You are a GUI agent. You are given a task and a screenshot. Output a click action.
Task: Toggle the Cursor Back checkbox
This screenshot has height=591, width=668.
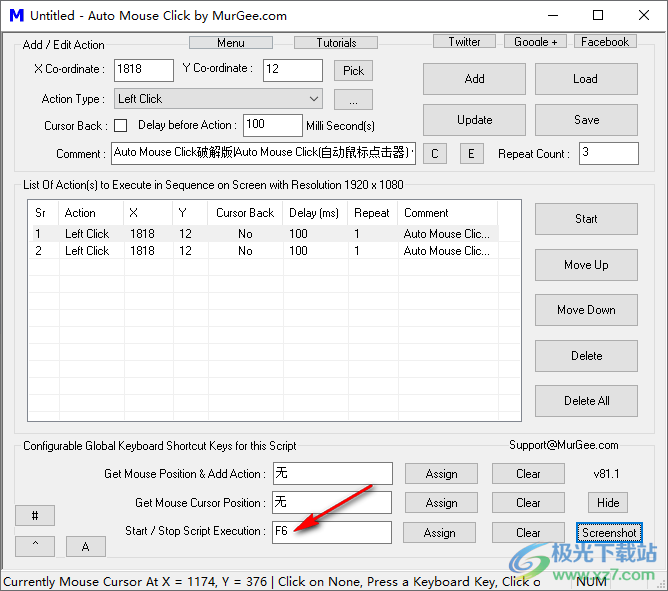(121, 126)
